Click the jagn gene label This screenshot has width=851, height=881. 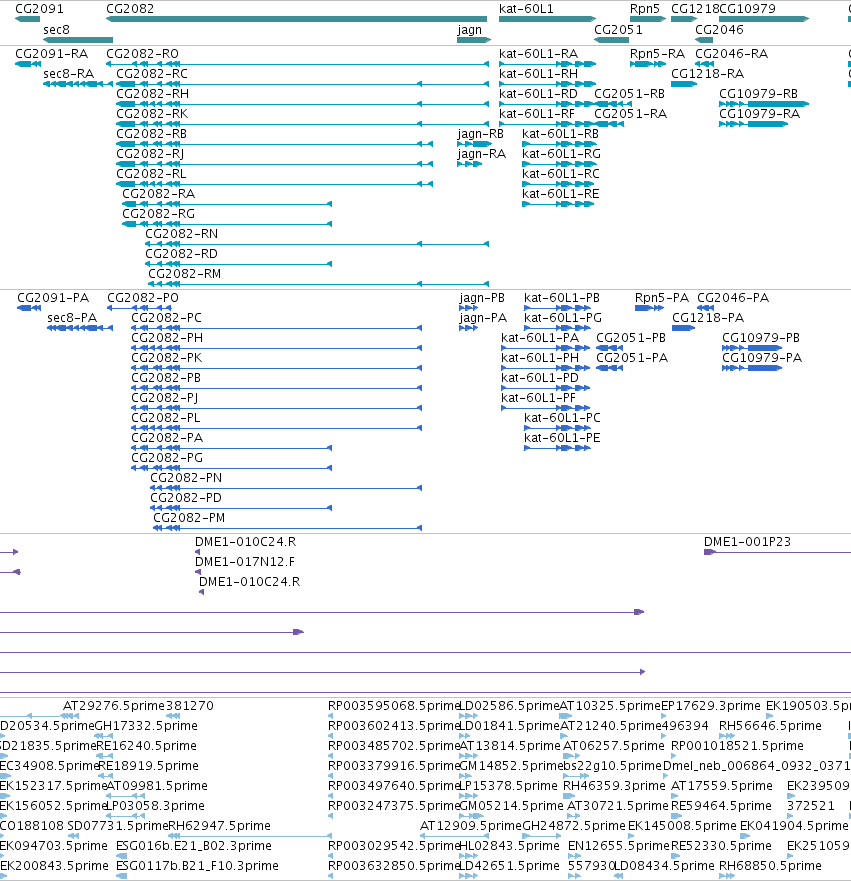pos(470,30)
